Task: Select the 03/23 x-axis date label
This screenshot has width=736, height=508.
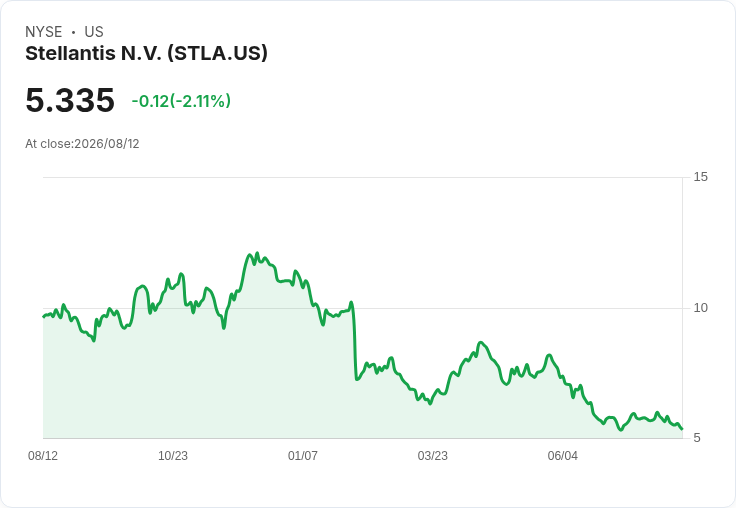Action: coord(433,455)
